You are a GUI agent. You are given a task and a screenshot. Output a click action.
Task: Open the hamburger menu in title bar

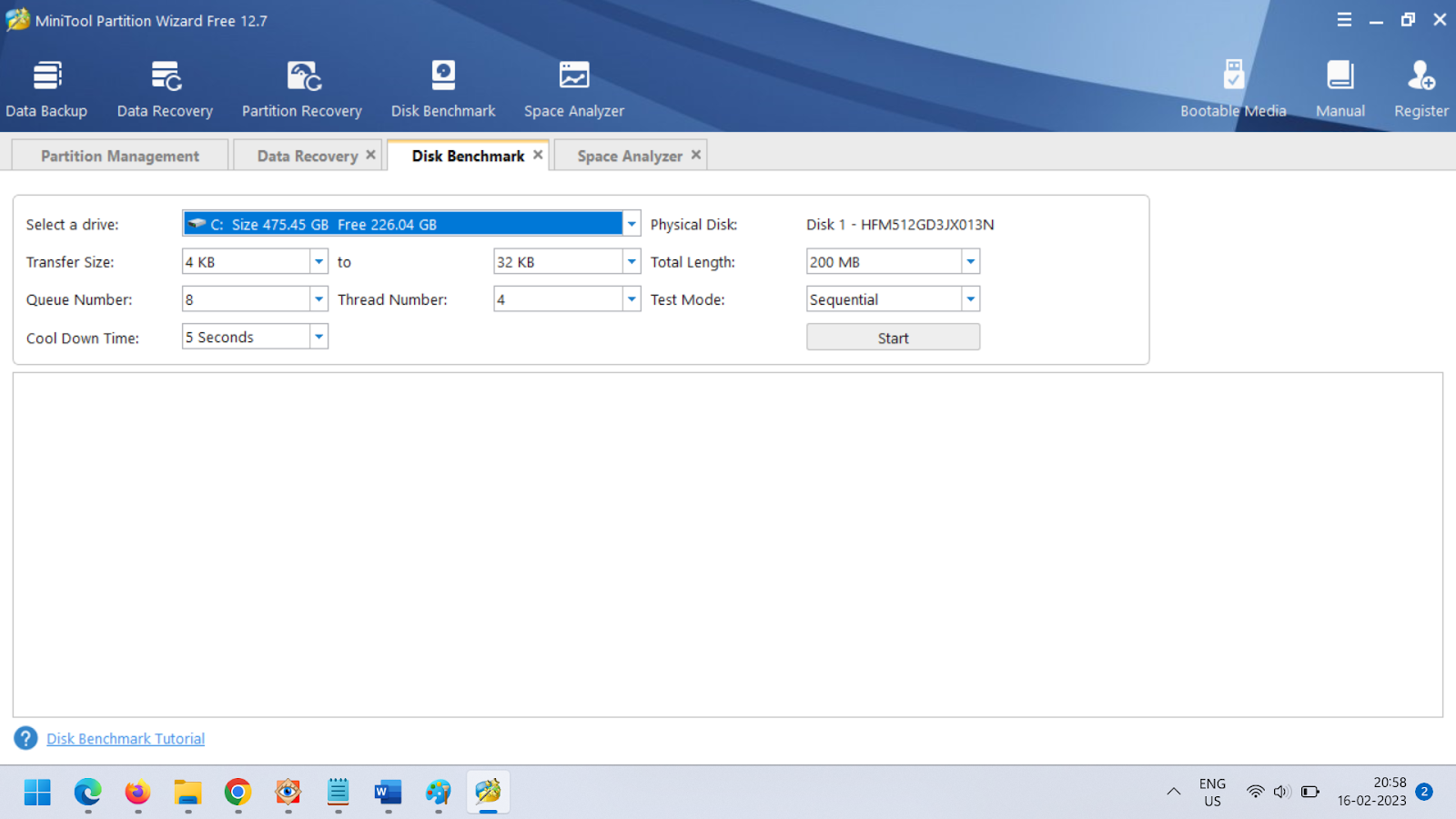coord(1344,20)
